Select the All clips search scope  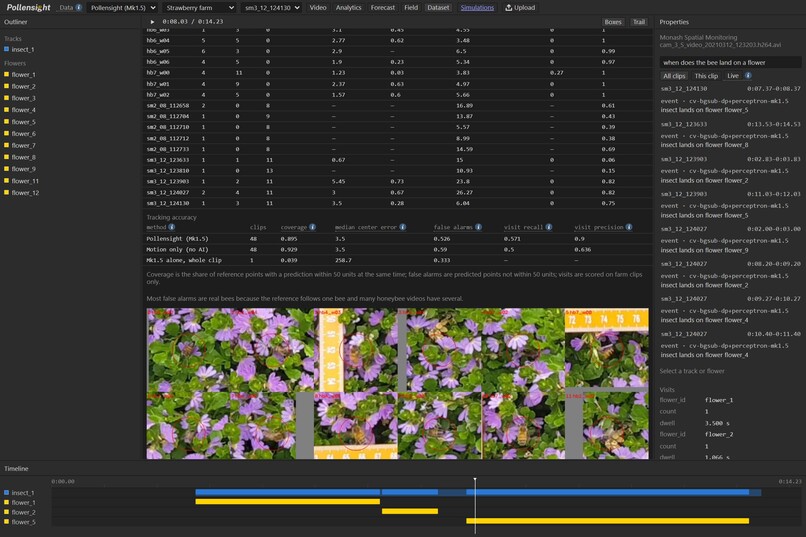674,76
